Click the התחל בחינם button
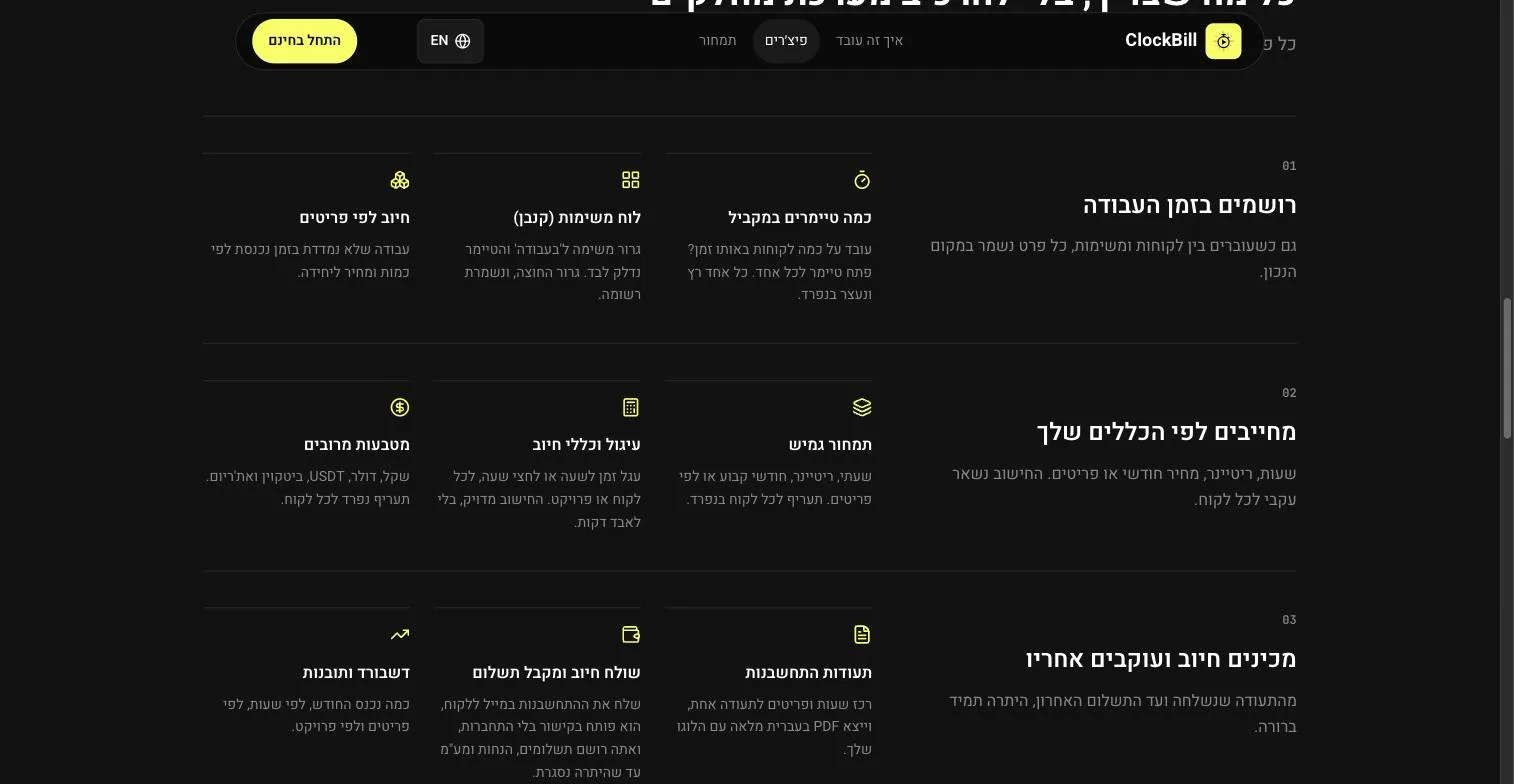 click(305, 41)
